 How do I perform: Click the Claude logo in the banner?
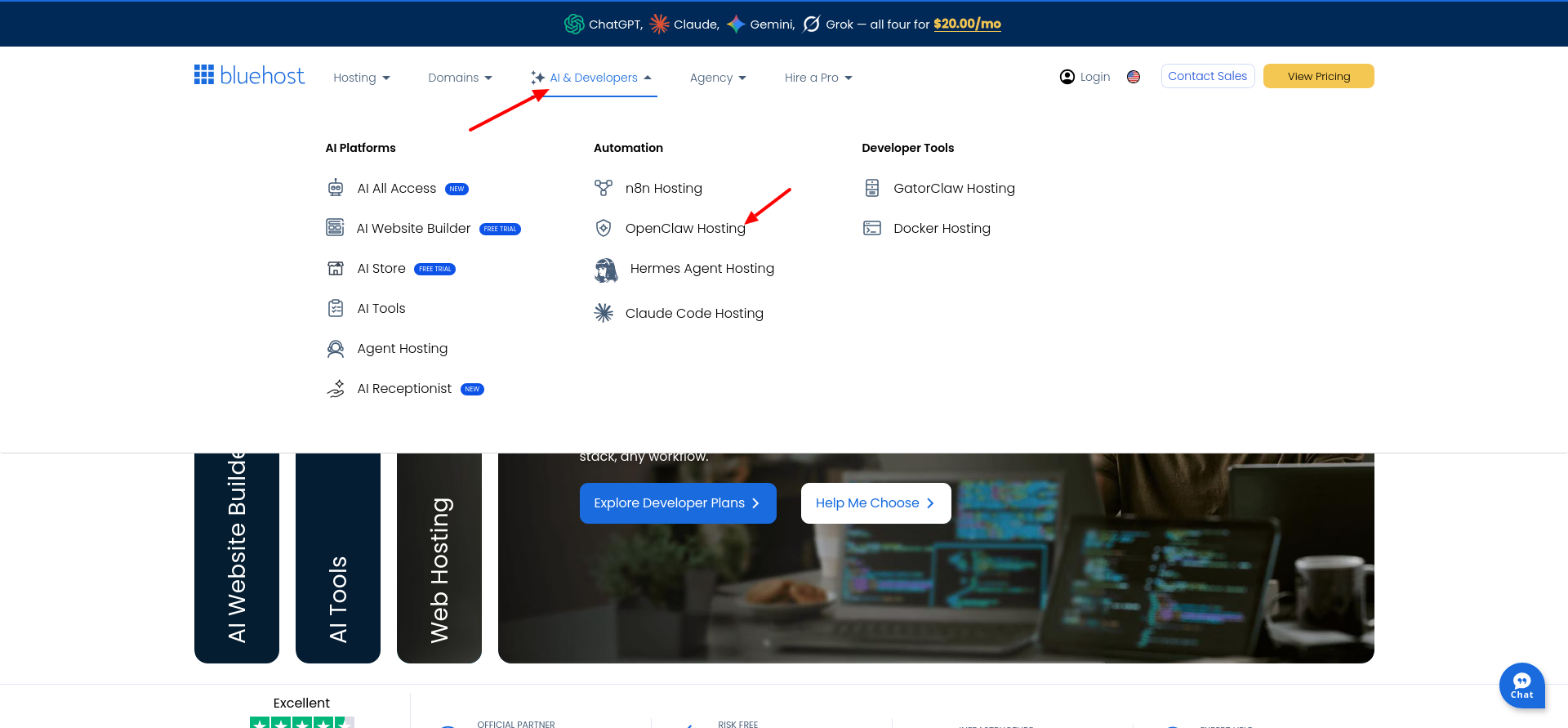(x=659, y=24)
